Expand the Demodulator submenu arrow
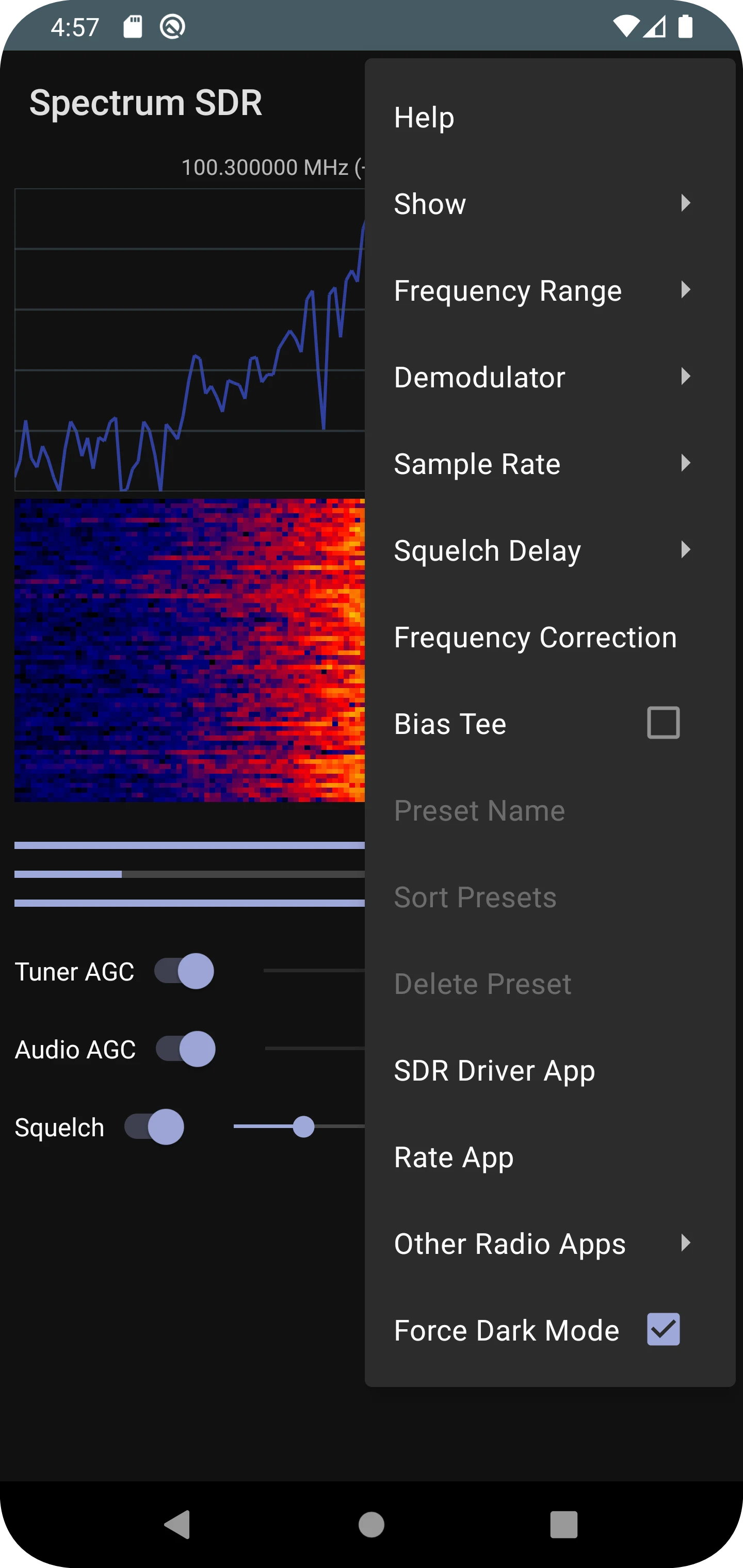 pos(686,376)
